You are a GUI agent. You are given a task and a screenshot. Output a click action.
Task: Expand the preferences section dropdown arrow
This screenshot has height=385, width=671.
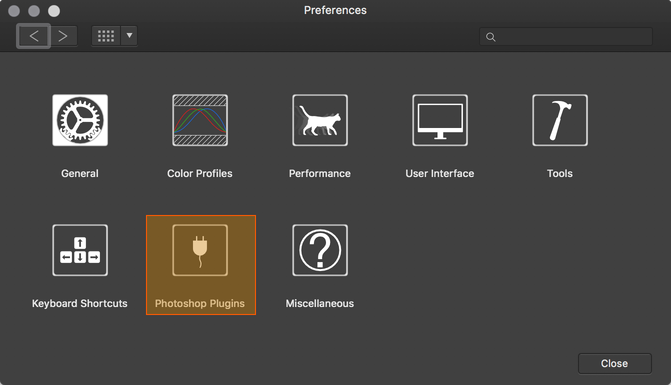(x=129, y=36)
